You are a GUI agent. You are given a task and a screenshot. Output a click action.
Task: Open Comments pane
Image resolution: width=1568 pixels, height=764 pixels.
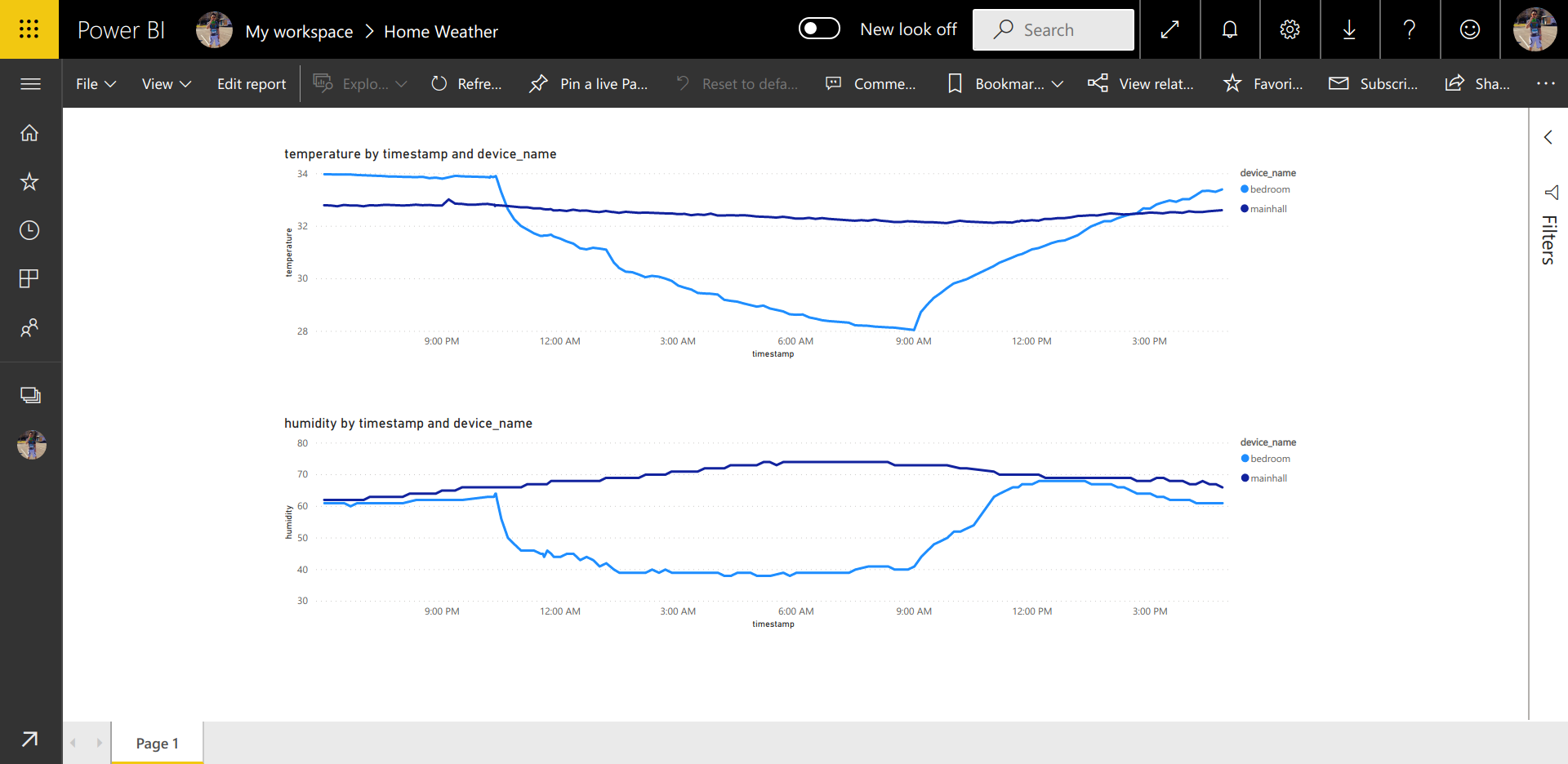click(871, 83)
